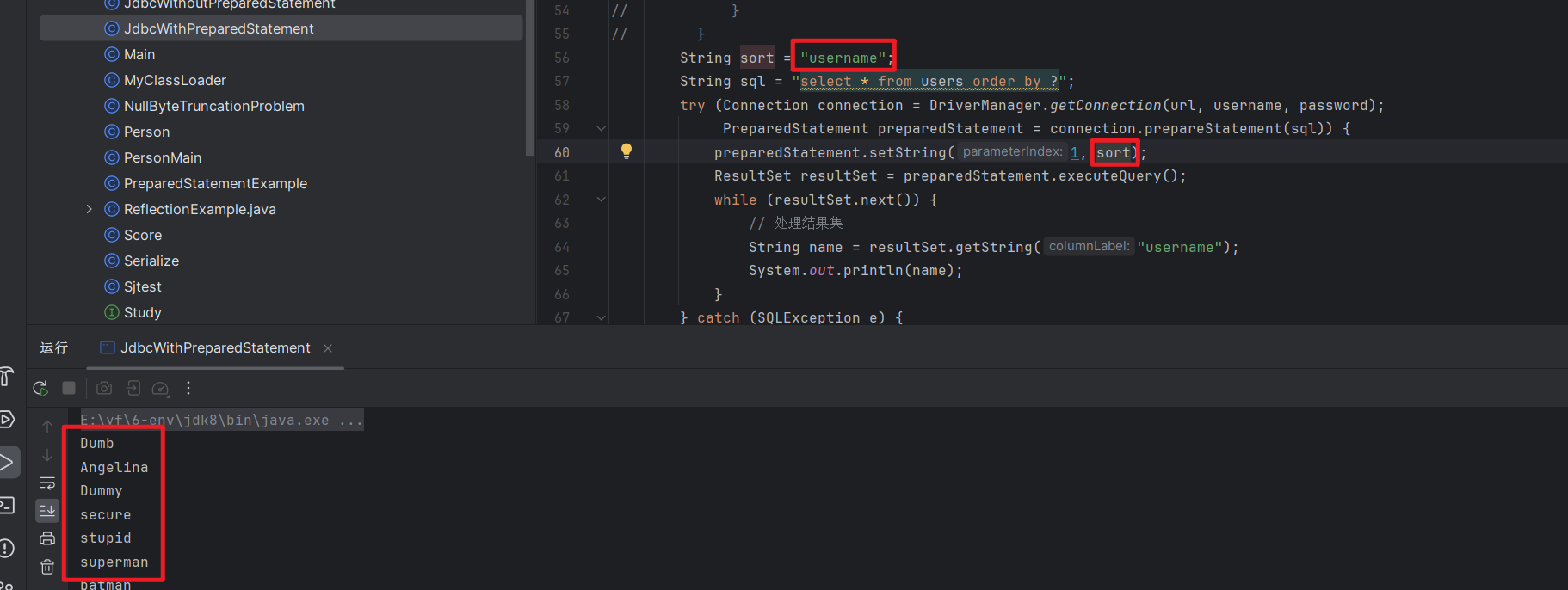
Task: Toggle soft-wrap in the console
Action: click(47, 483)
